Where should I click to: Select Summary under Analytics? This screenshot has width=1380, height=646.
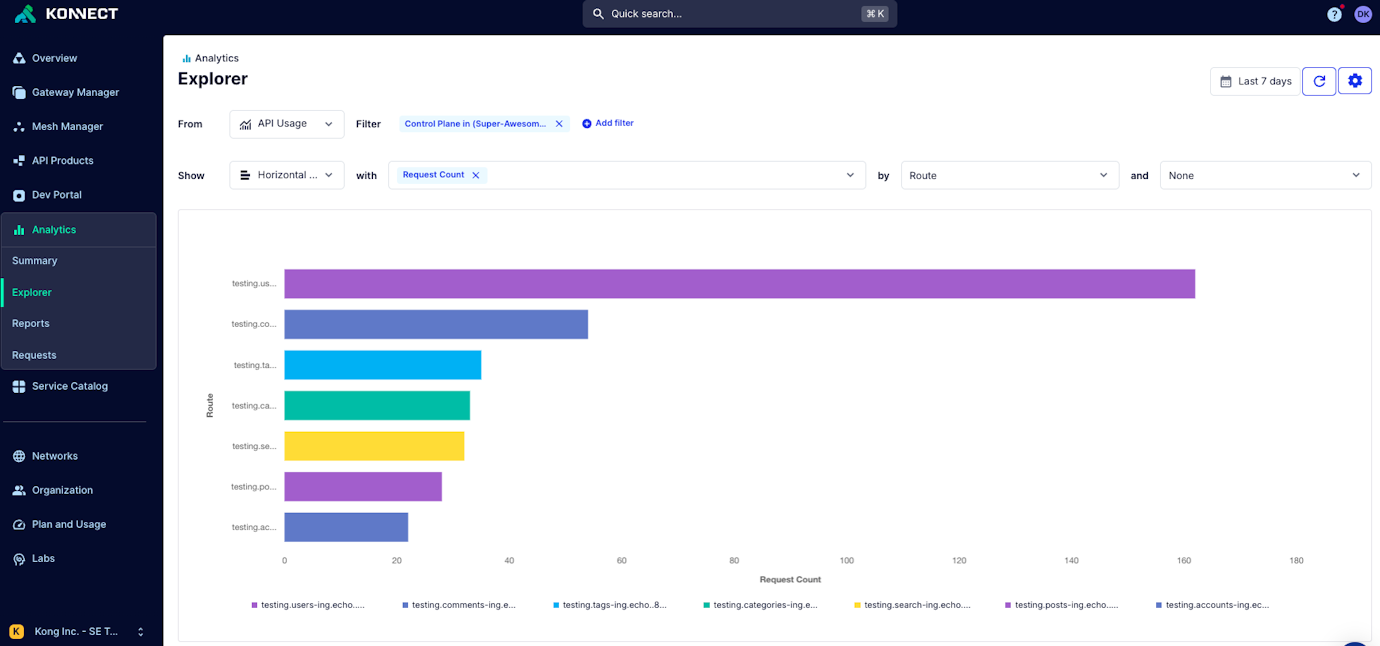tap(34, 260)
